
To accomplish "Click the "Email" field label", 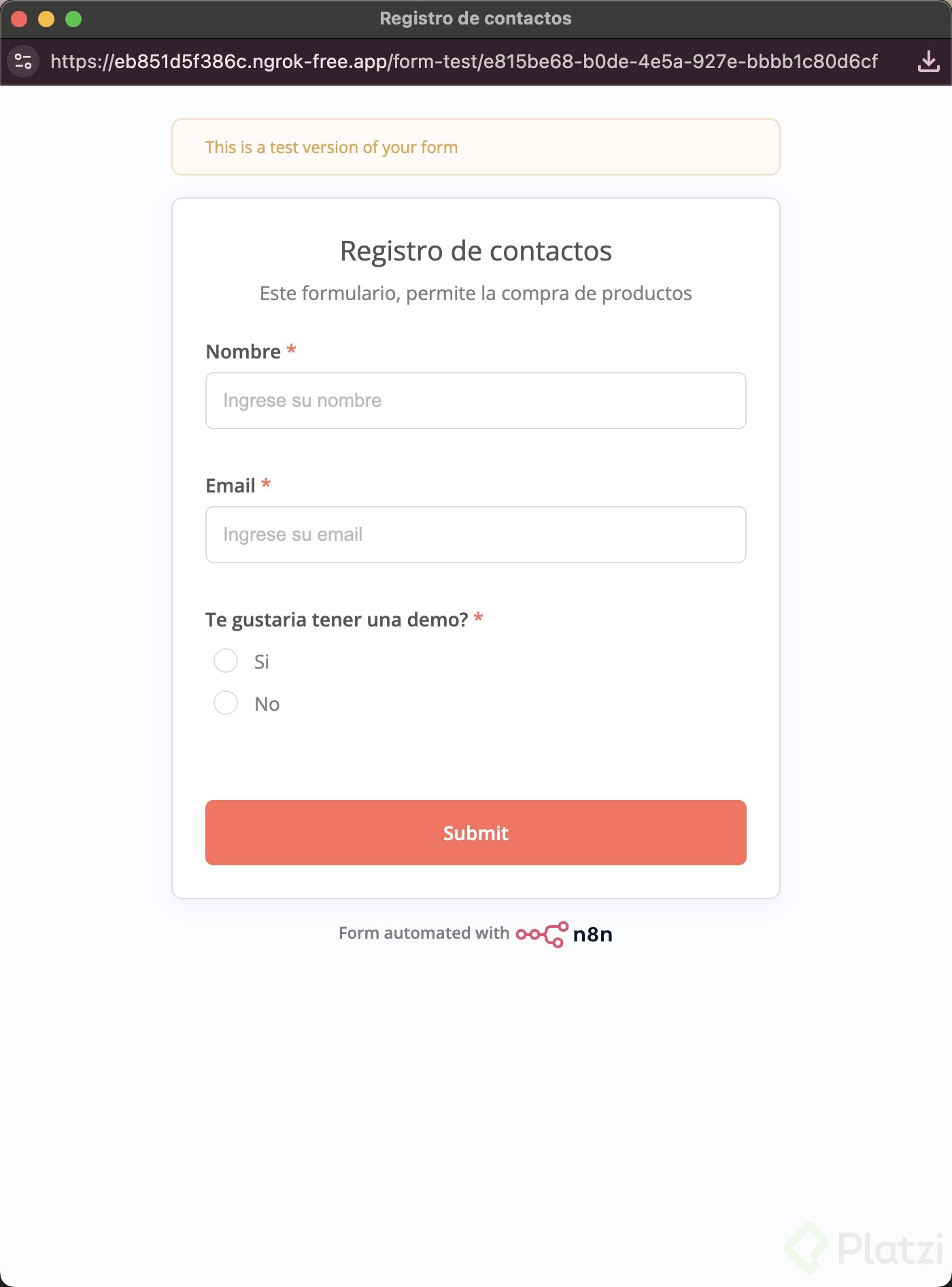I will (x=231, y=486).
